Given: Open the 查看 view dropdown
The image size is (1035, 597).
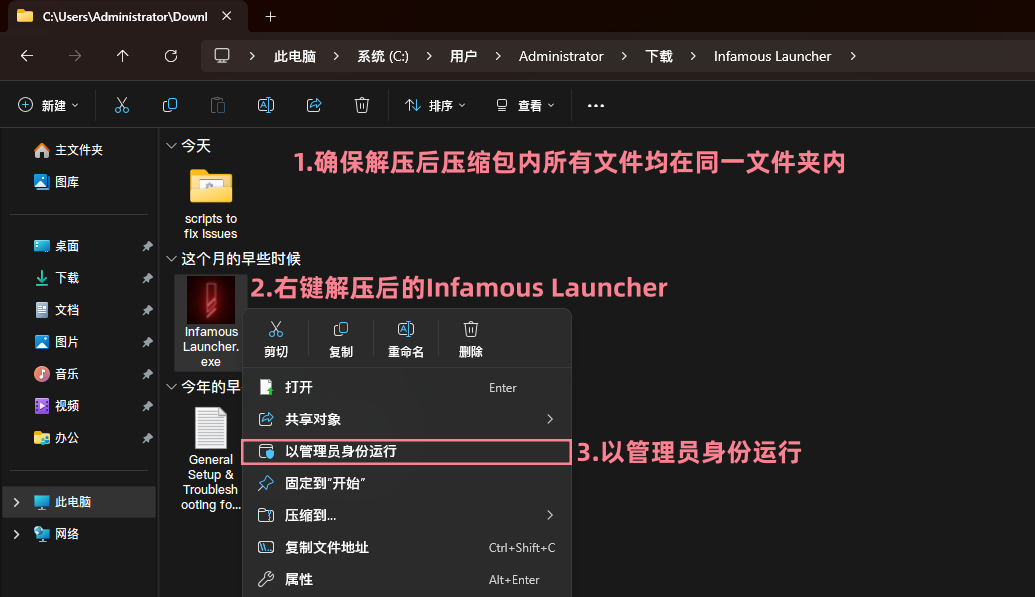Looking at the screenshot, I should [525, 105].
